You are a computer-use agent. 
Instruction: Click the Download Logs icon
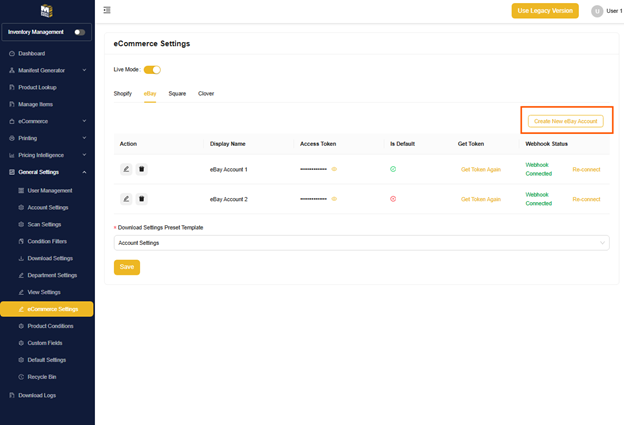click(12, 396)
